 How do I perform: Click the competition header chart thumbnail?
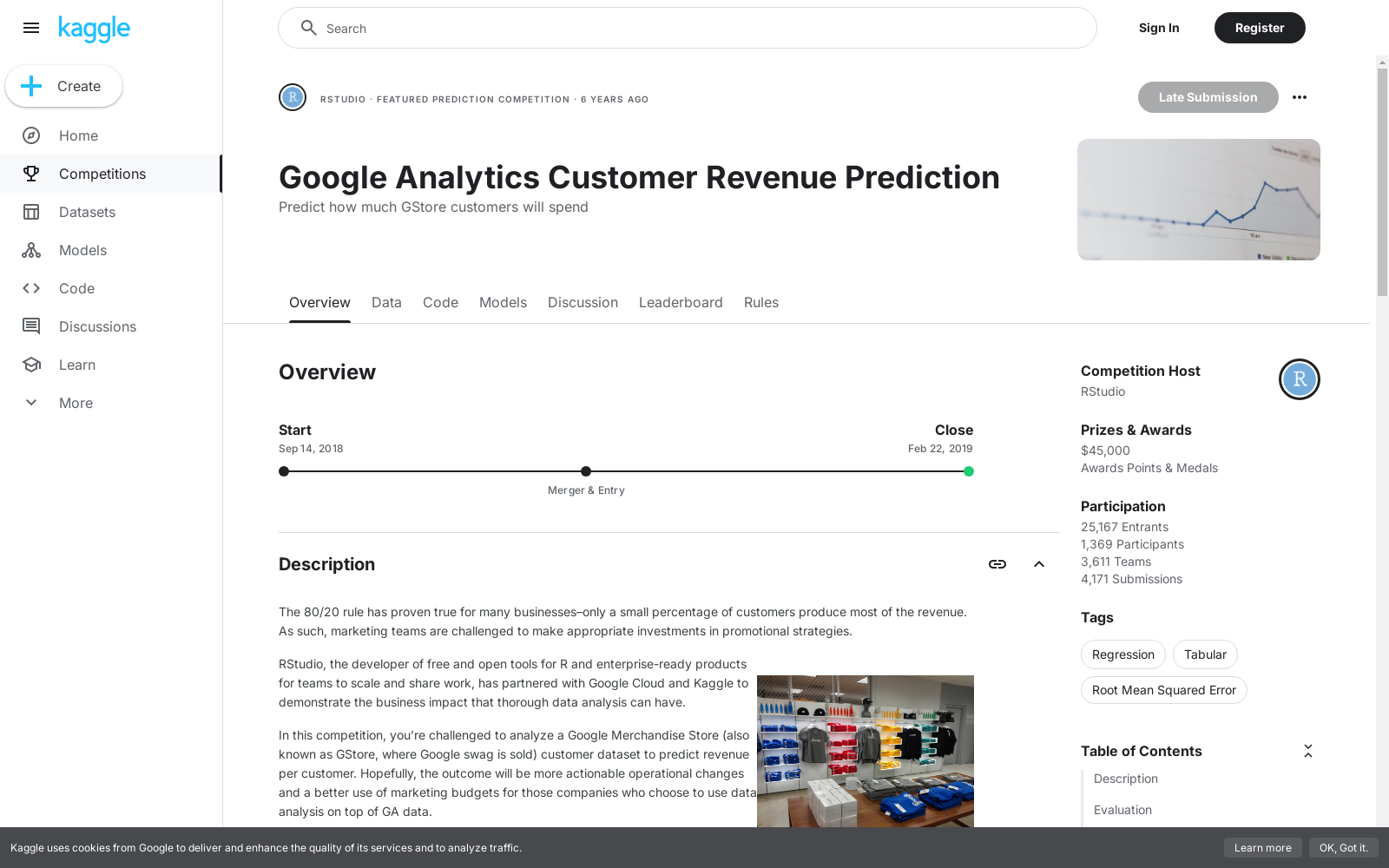[1199, 200]
